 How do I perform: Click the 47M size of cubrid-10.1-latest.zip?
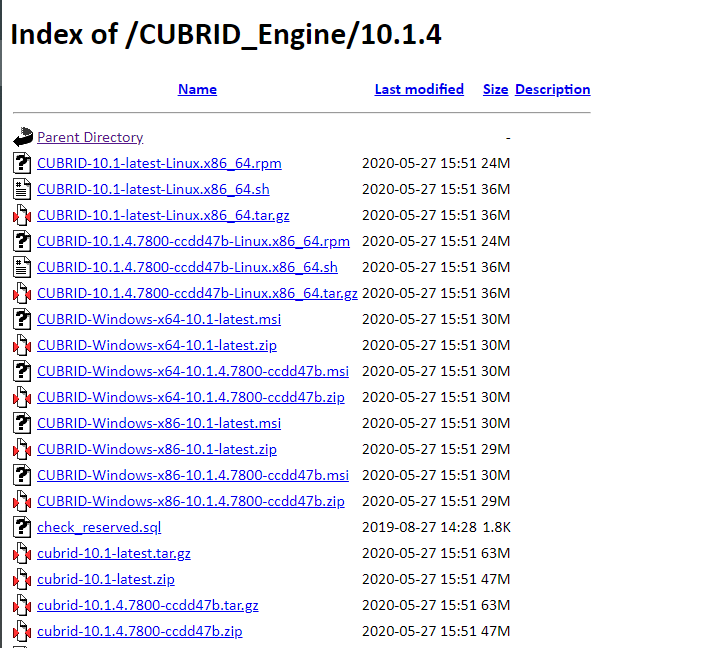click(496, 580)
